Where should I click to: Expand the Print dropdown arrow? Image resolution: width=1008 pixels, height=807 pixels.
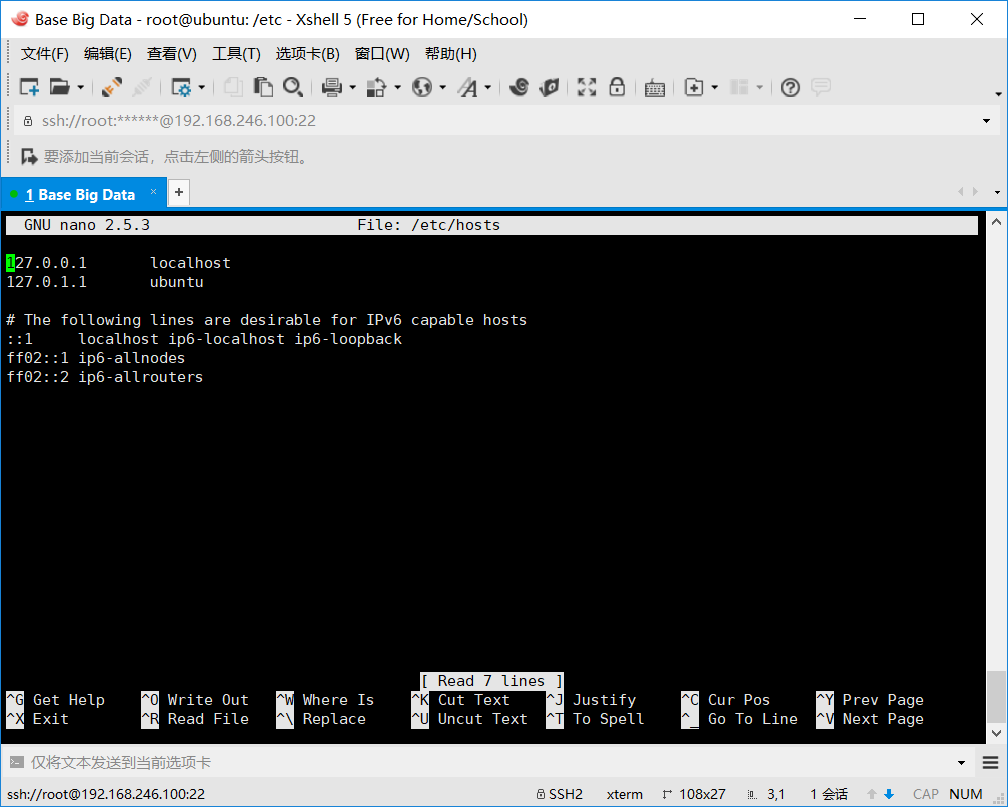pos(352,87)
